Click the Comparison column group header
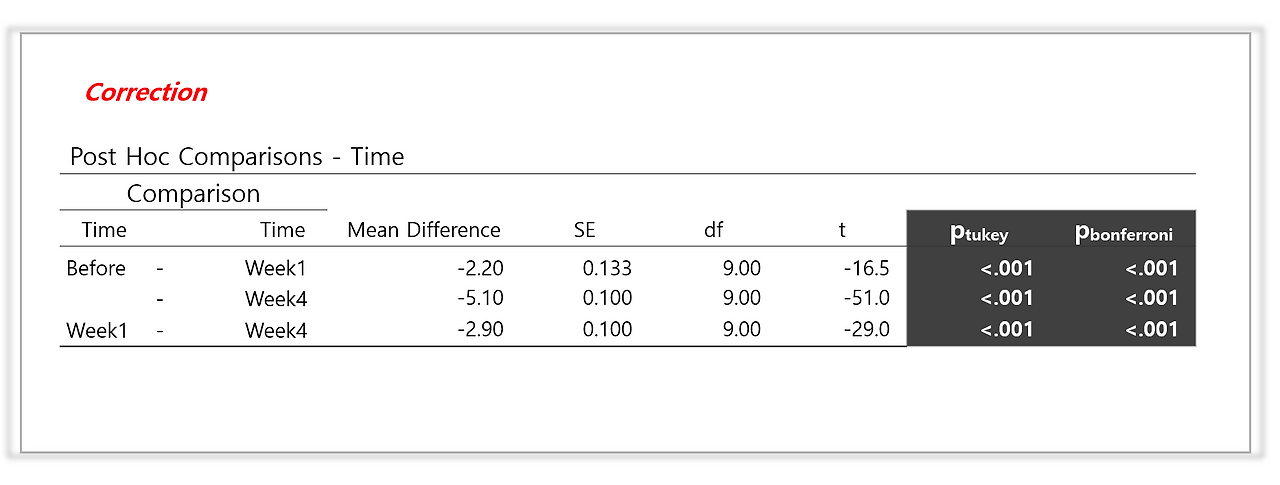The height and width of the screenshot is (485, 1280). (x=193, y=193)
